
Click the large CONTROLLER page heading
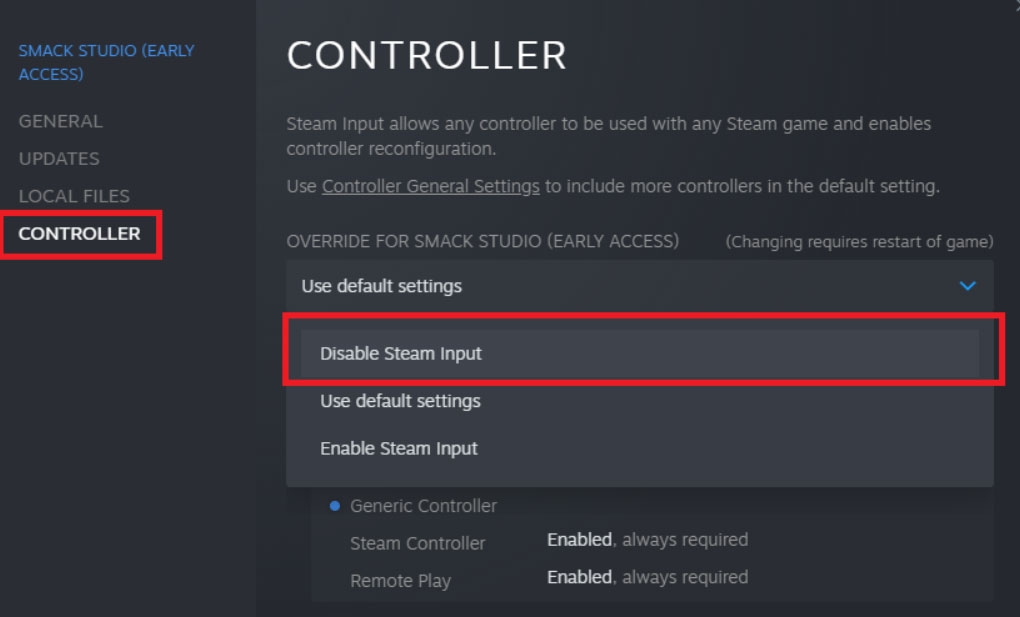click(x=427, y=56)
